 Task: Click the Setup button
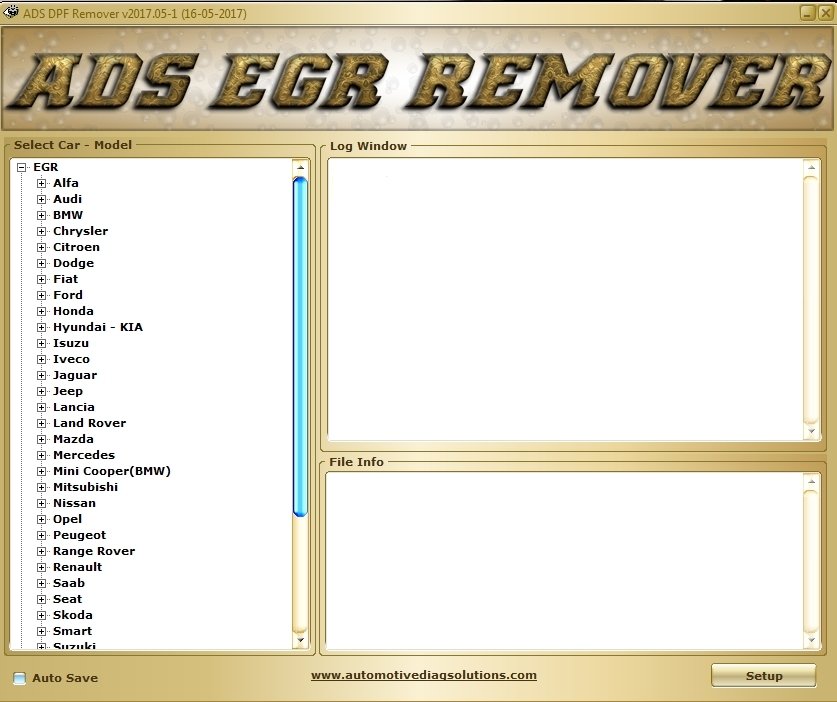coord(763,676)
